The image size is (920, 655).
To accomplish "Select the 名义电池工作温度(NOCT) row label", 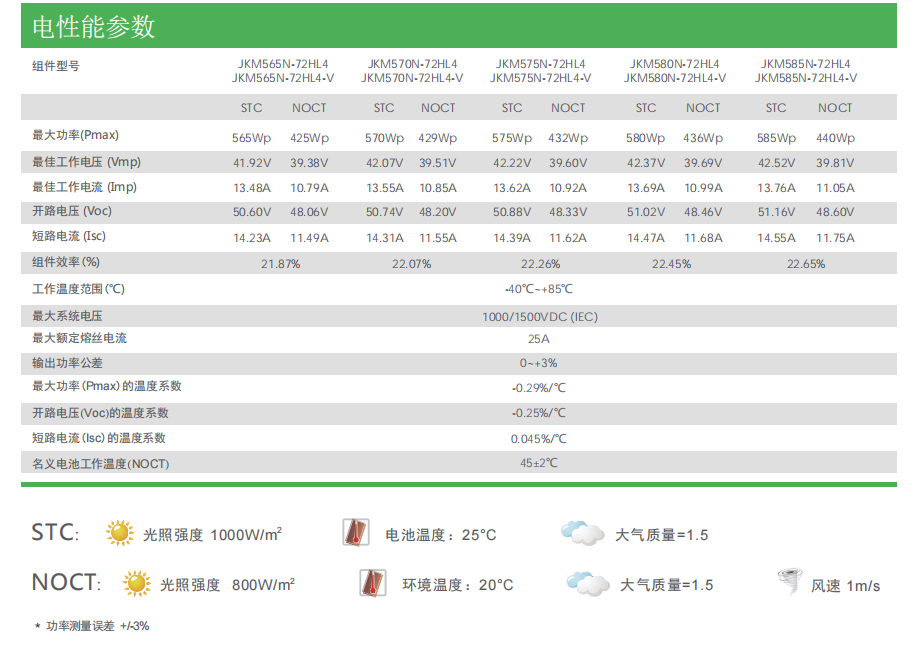I will [100, 464].
